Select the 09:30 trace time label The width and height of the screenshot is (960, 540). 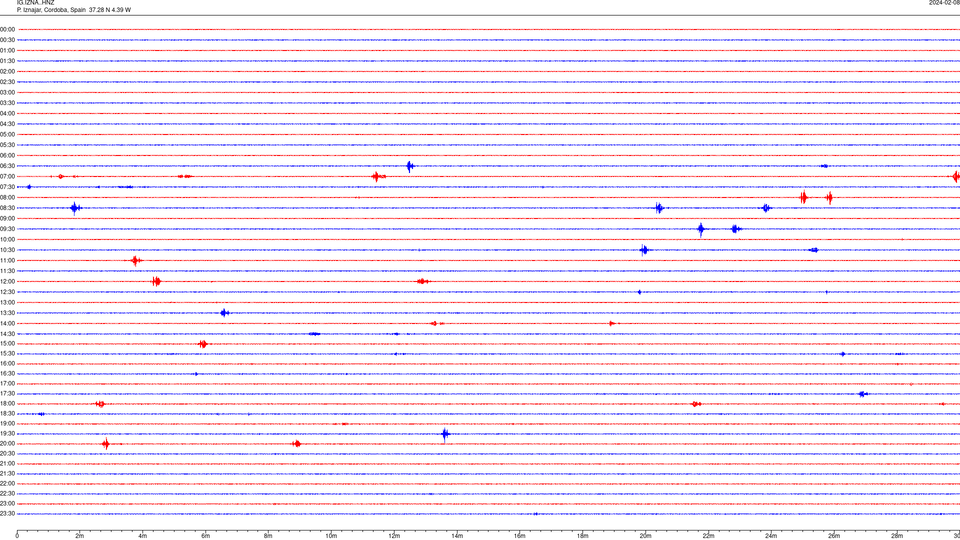click(x=7, y=229)
